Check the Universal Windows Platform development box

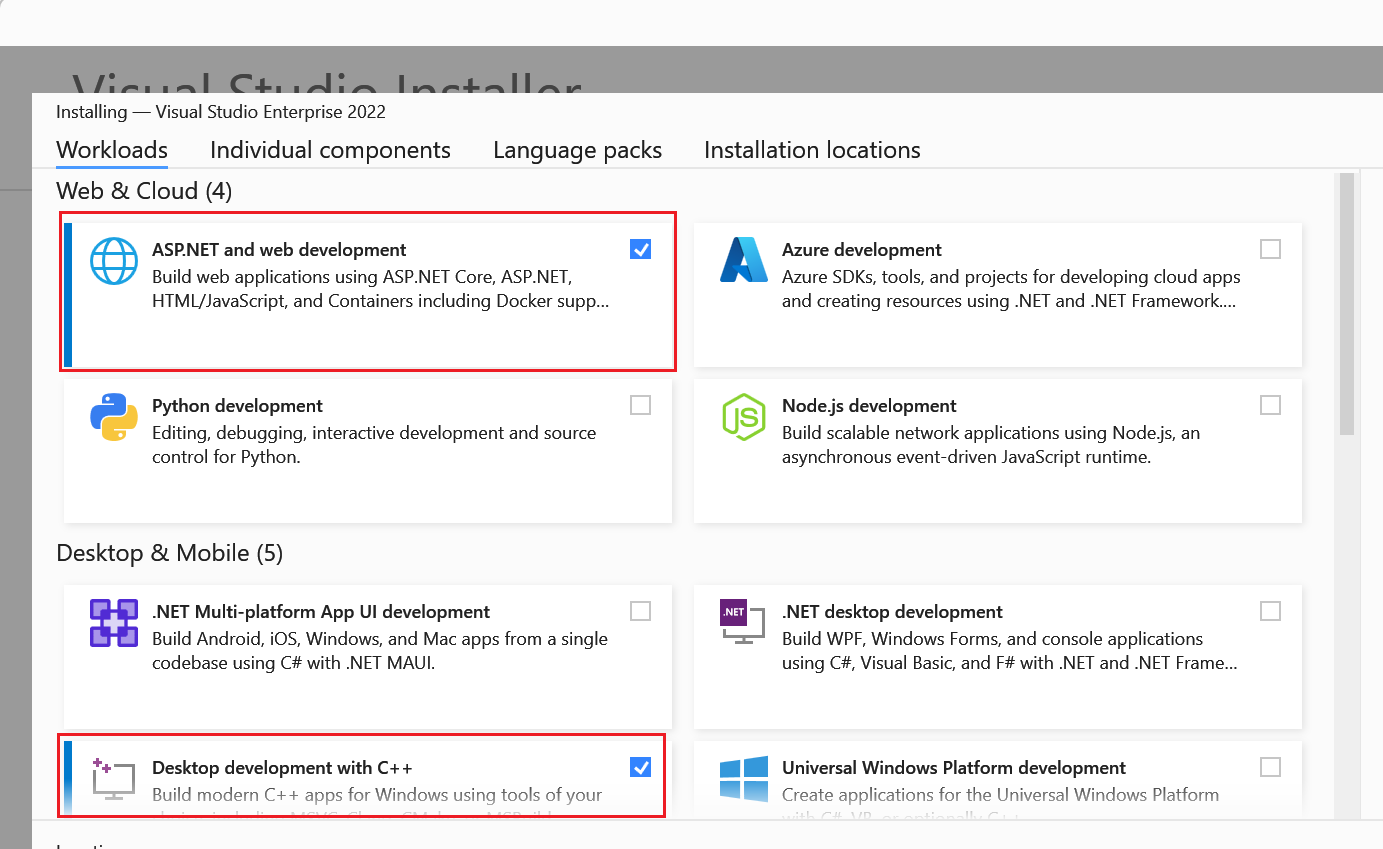[1270, 767]
